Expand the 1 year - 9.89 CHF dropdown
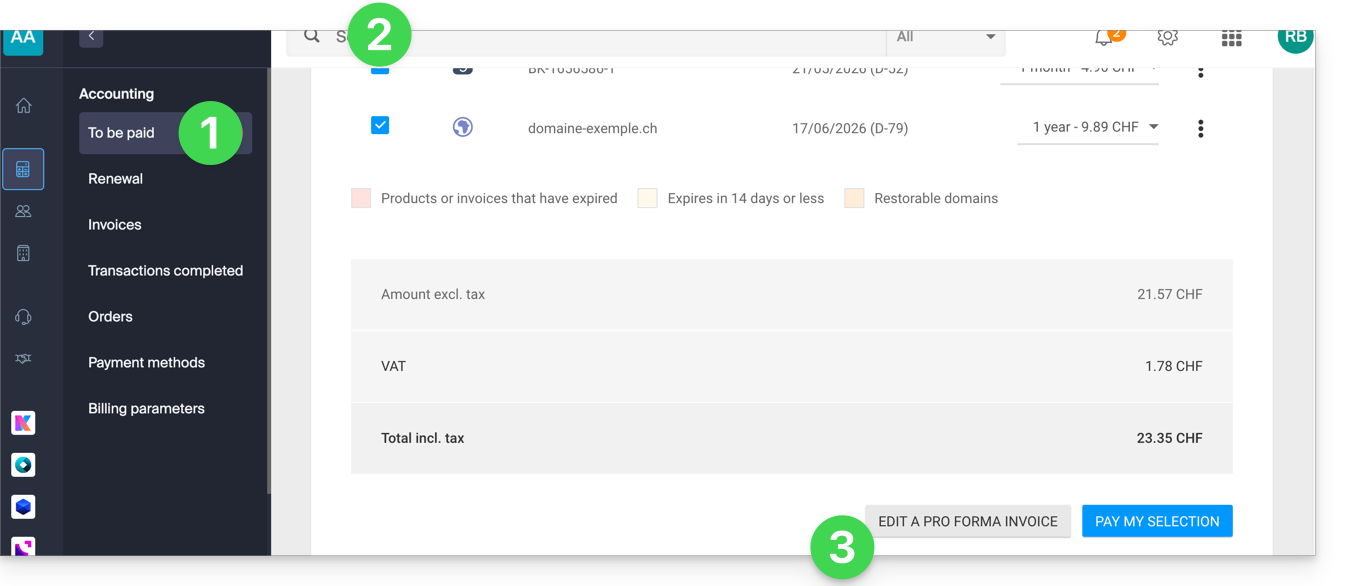The width and height of the screenshot is (1346, 586). click(x=1088, y=128)
